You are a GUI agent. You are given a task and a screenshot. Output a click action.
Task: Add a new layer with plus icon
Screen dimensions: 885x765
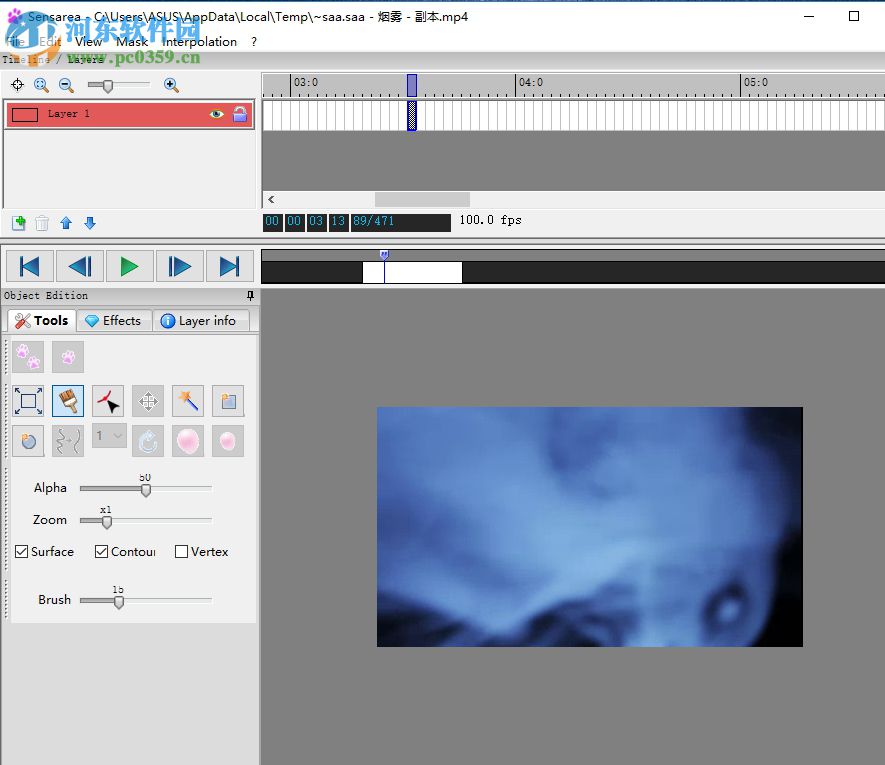pos(18,223)
